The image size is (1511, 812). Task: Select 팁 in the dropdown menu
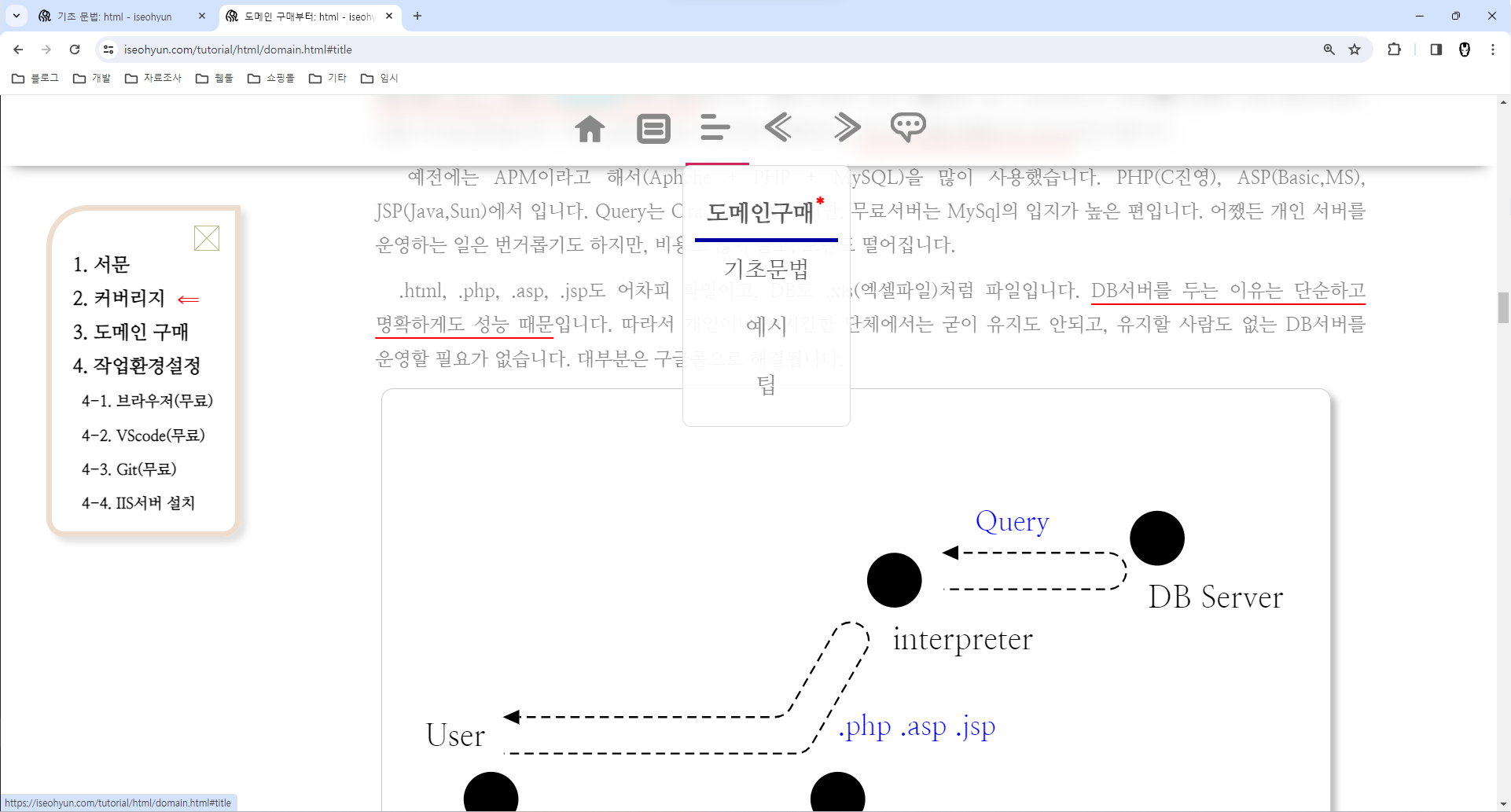(767, 384)
